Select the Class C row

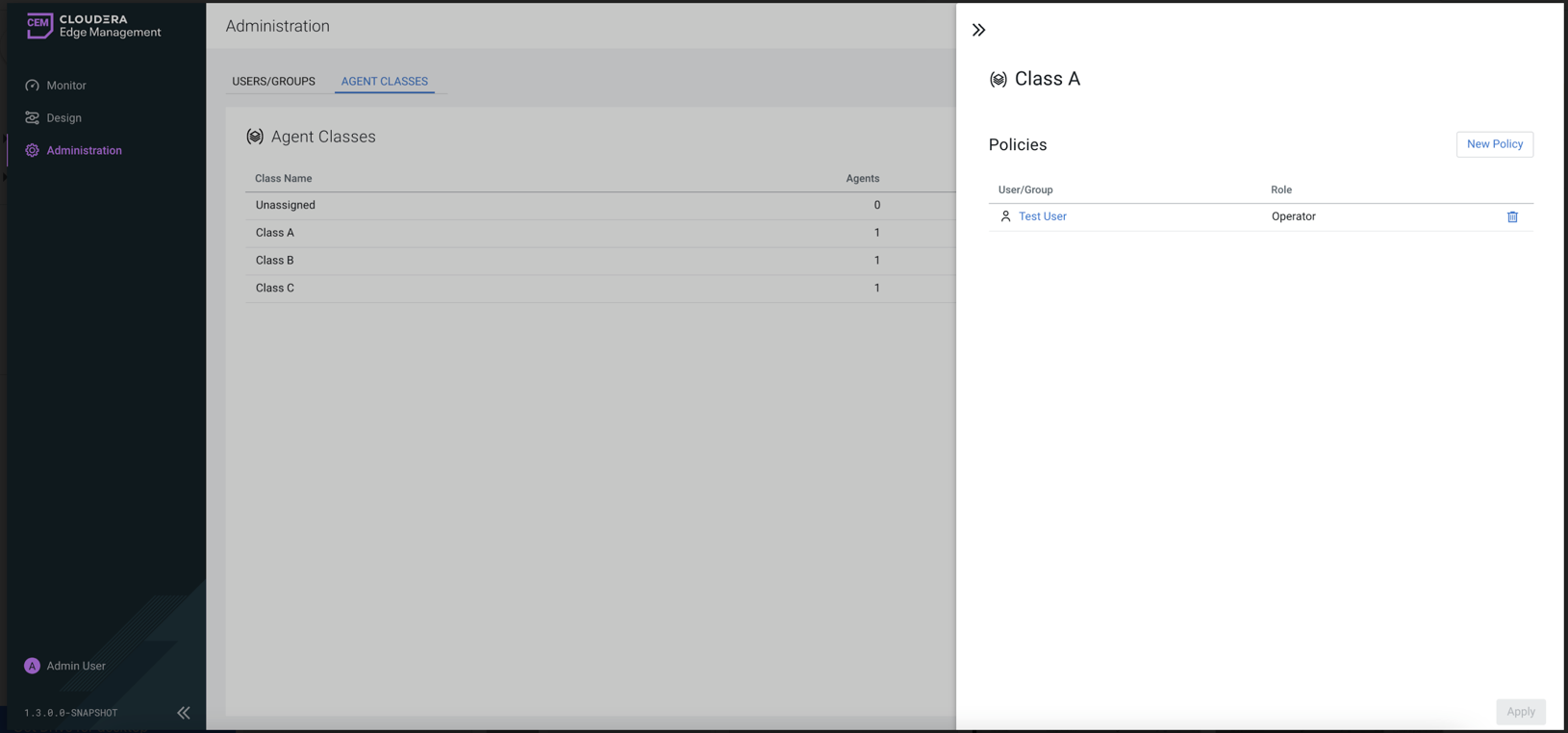pos(275,289)
